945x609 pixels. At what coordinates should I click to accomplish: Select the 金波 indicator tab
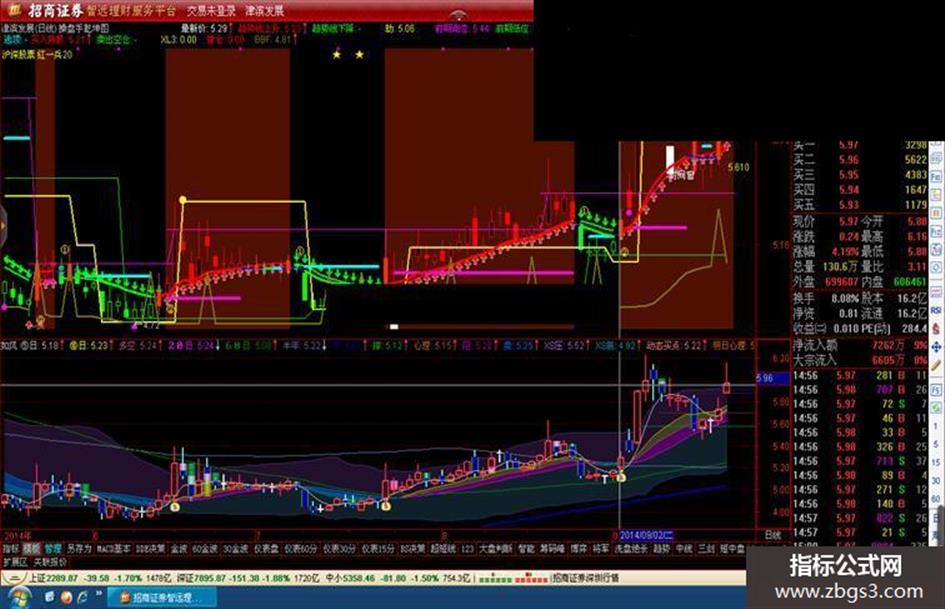tap(179, 549)
